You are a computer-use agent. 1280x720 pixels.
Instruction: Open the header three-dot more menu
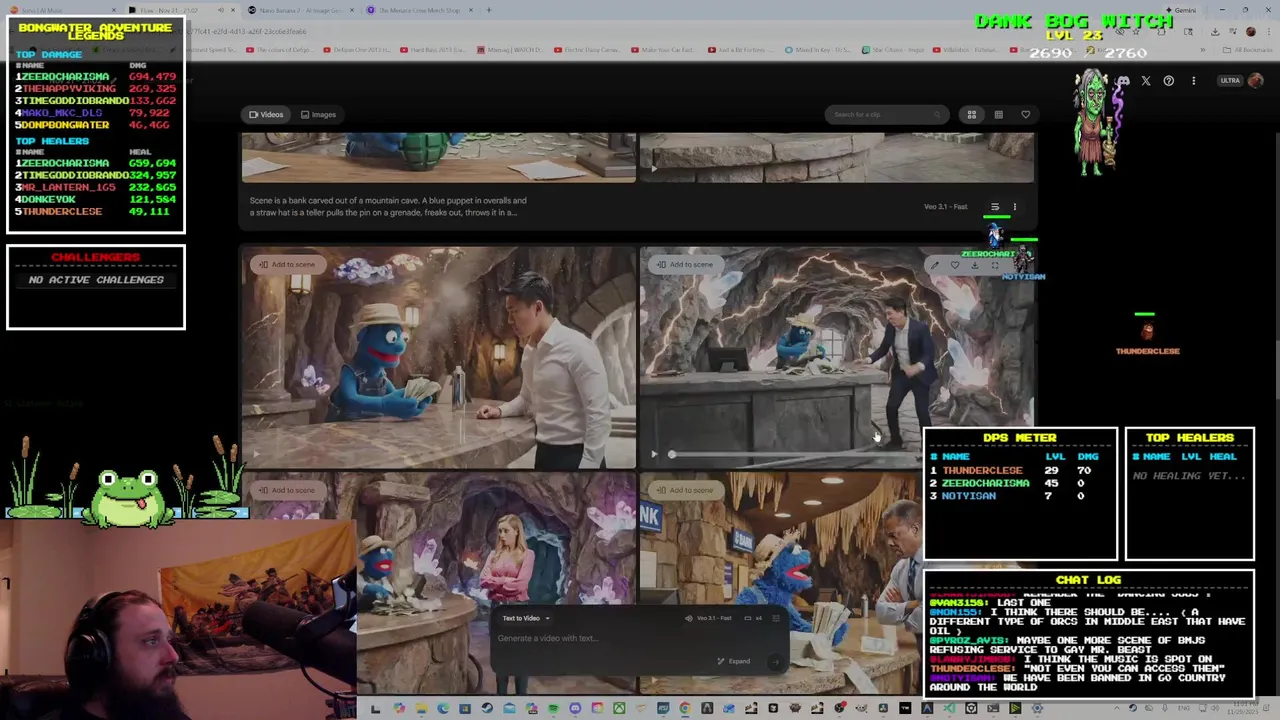[1193, 81]
